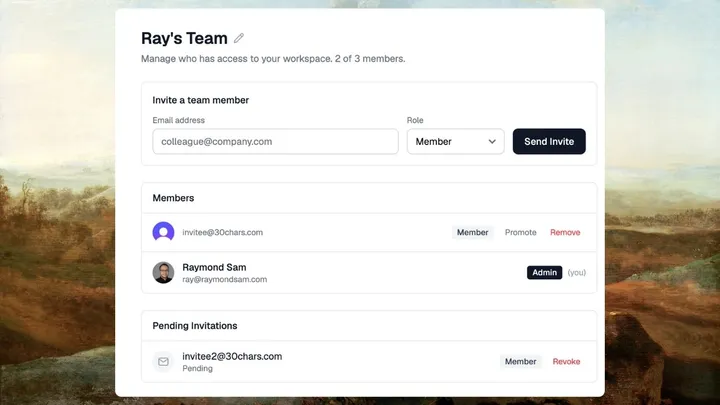Click the Member badge on the pending invitation
Image resolution: width=720 pixels, height=405 pixels.
click(x=521, y=361)
